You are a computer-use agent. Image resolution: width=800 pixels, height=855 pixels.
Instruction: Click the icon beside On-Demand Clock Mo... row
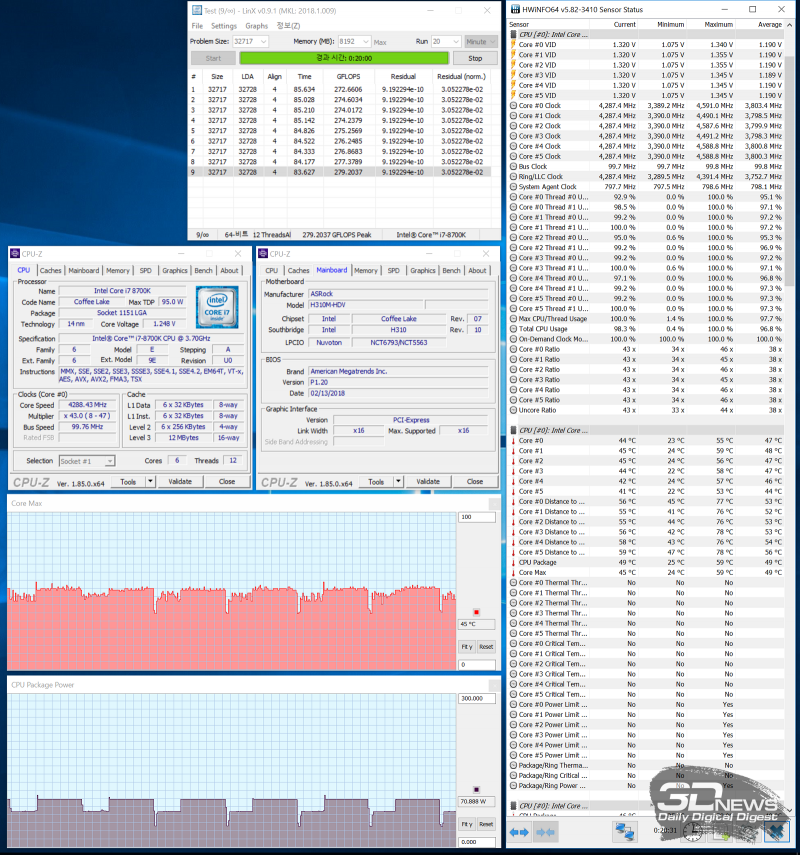(513, 339)
